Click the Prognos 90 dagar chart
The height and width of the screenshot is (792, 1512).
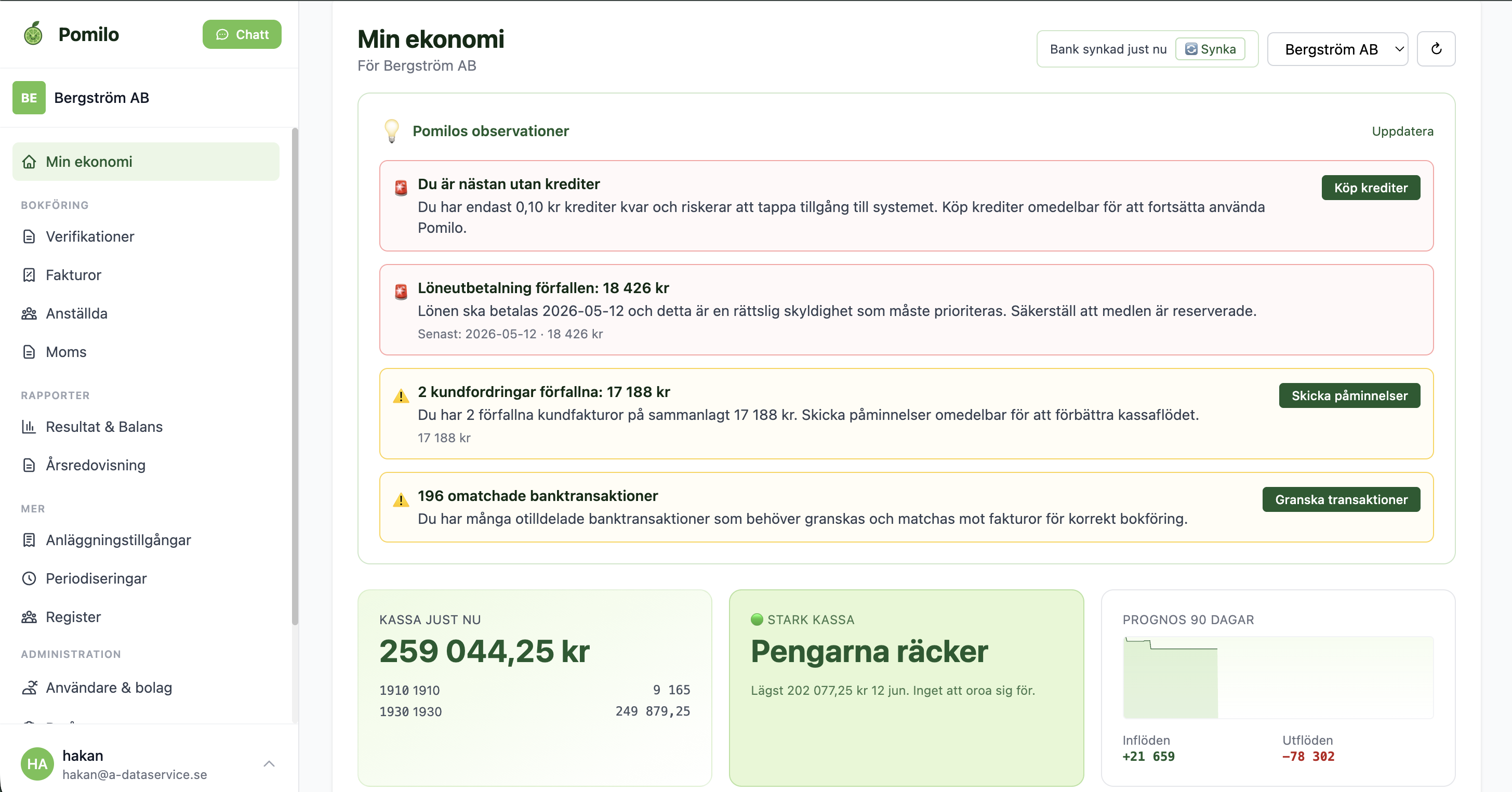pos(1278,678)
